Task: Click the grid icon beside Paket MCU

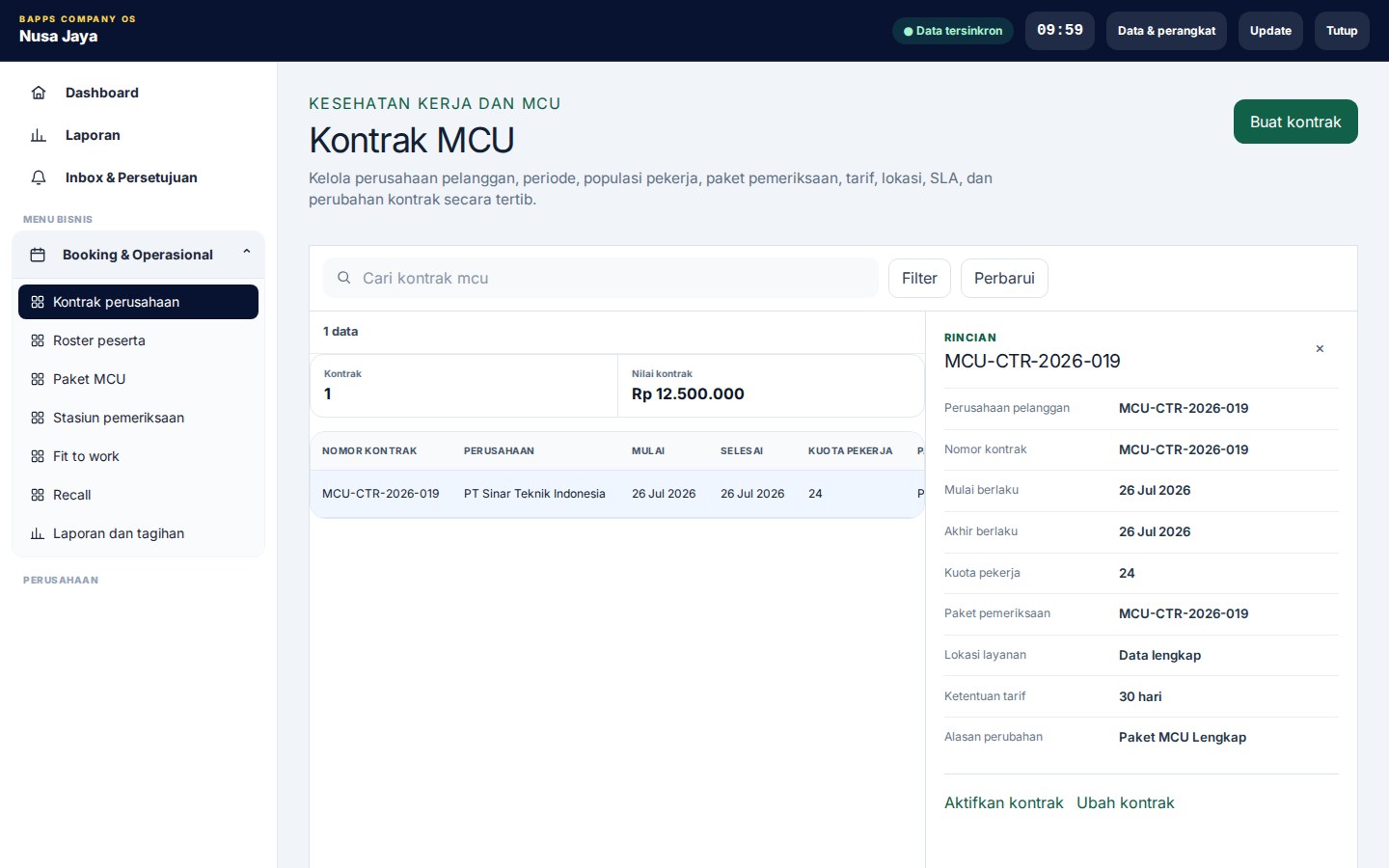Action: (38, 379)
